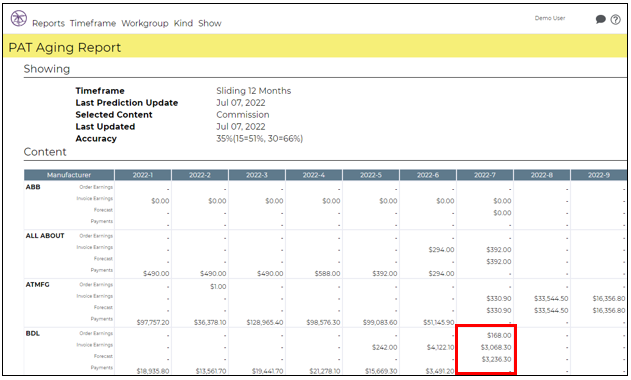Click BDL $168.00 order earnings in 2022-7
Image resolution: width=631 pixels, height=380 pixels.
click(499, 335)
